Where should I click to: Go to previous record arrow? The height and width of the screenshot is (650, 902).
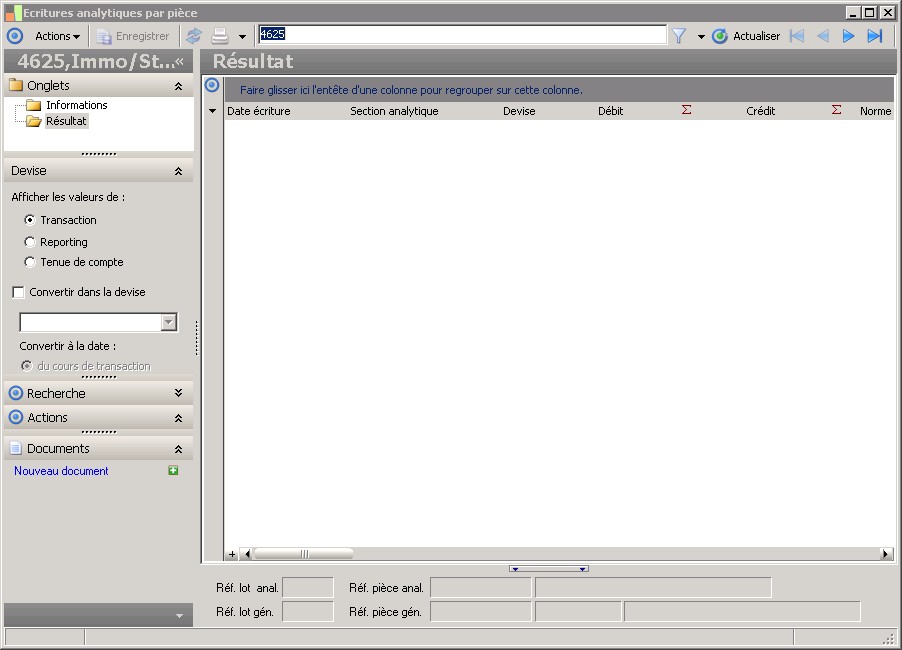coord(823,36)
